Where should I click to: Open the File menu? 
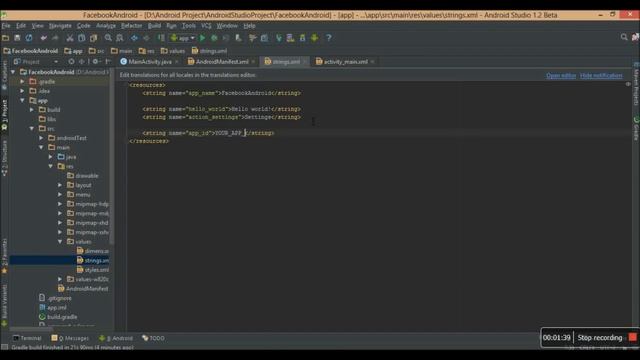6,26
